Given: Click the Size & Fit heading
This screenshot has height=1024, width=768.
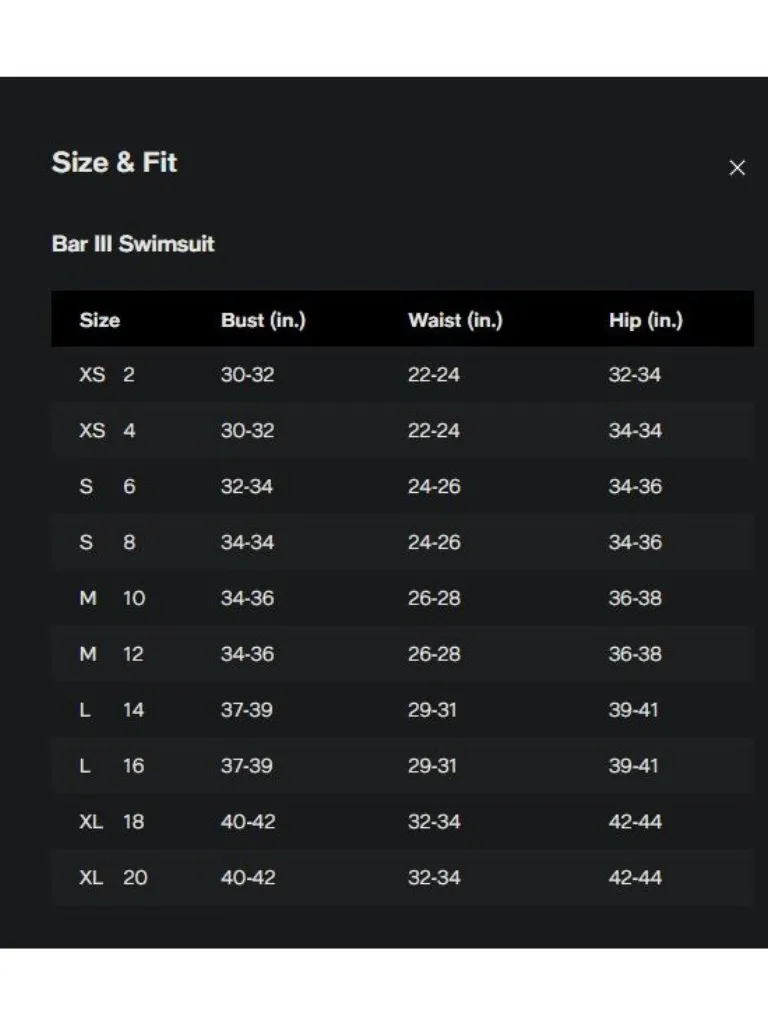Looking at the screenshot, I should pos(114,163).
